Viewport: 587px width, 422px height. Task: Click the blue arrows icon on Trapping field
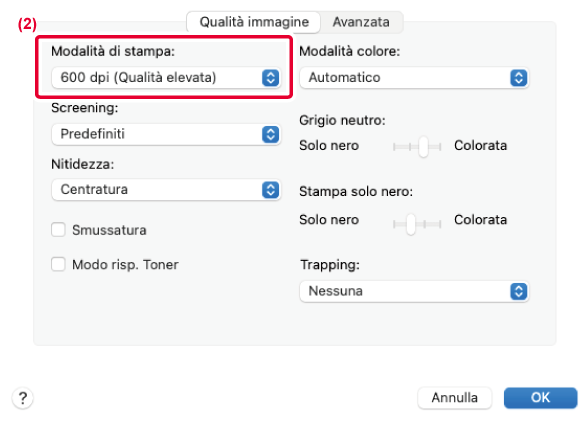point(518,291)
